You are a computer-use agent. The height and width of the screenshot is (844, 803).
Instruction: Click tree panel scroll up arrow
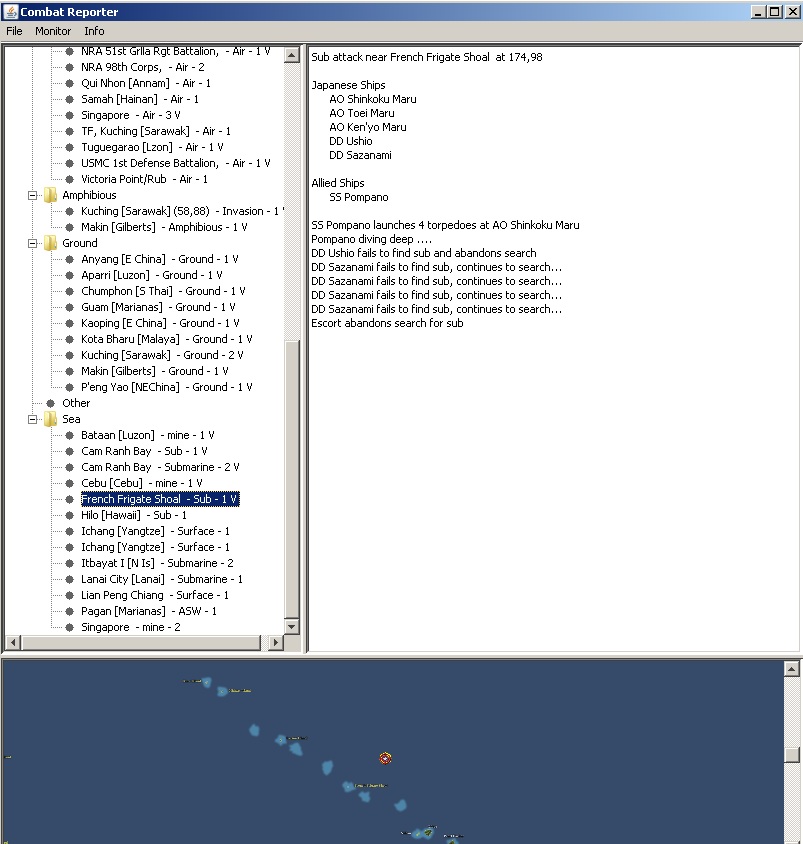[x=292, y=55]
